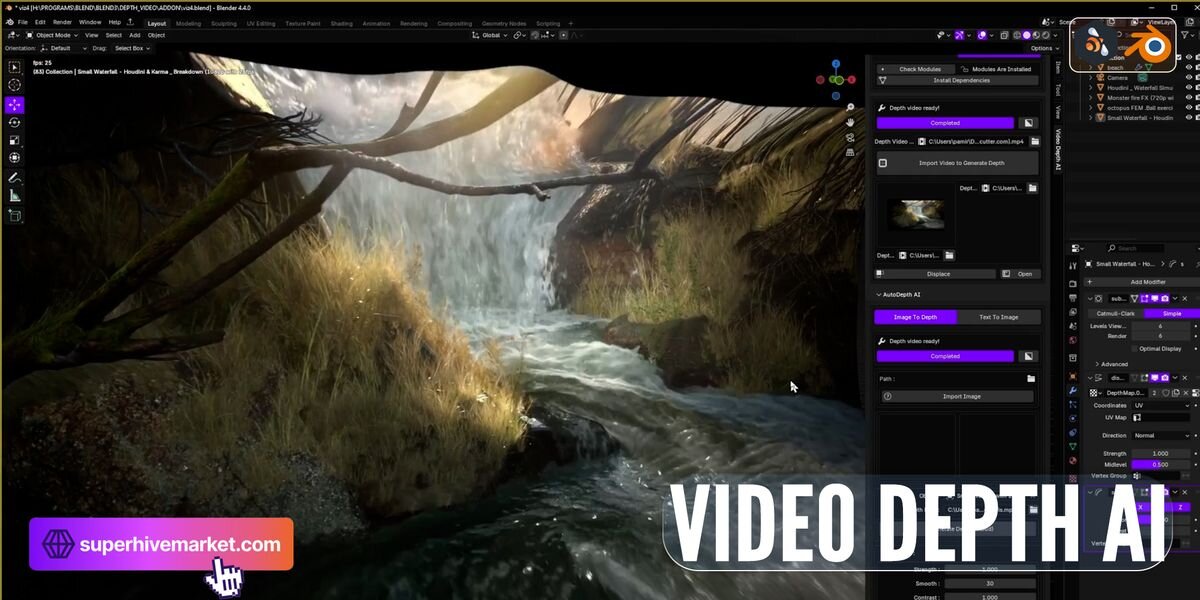Switch to the Modeling workspace tab
Screen dimensions: 1200x600
tap(188, 23)
